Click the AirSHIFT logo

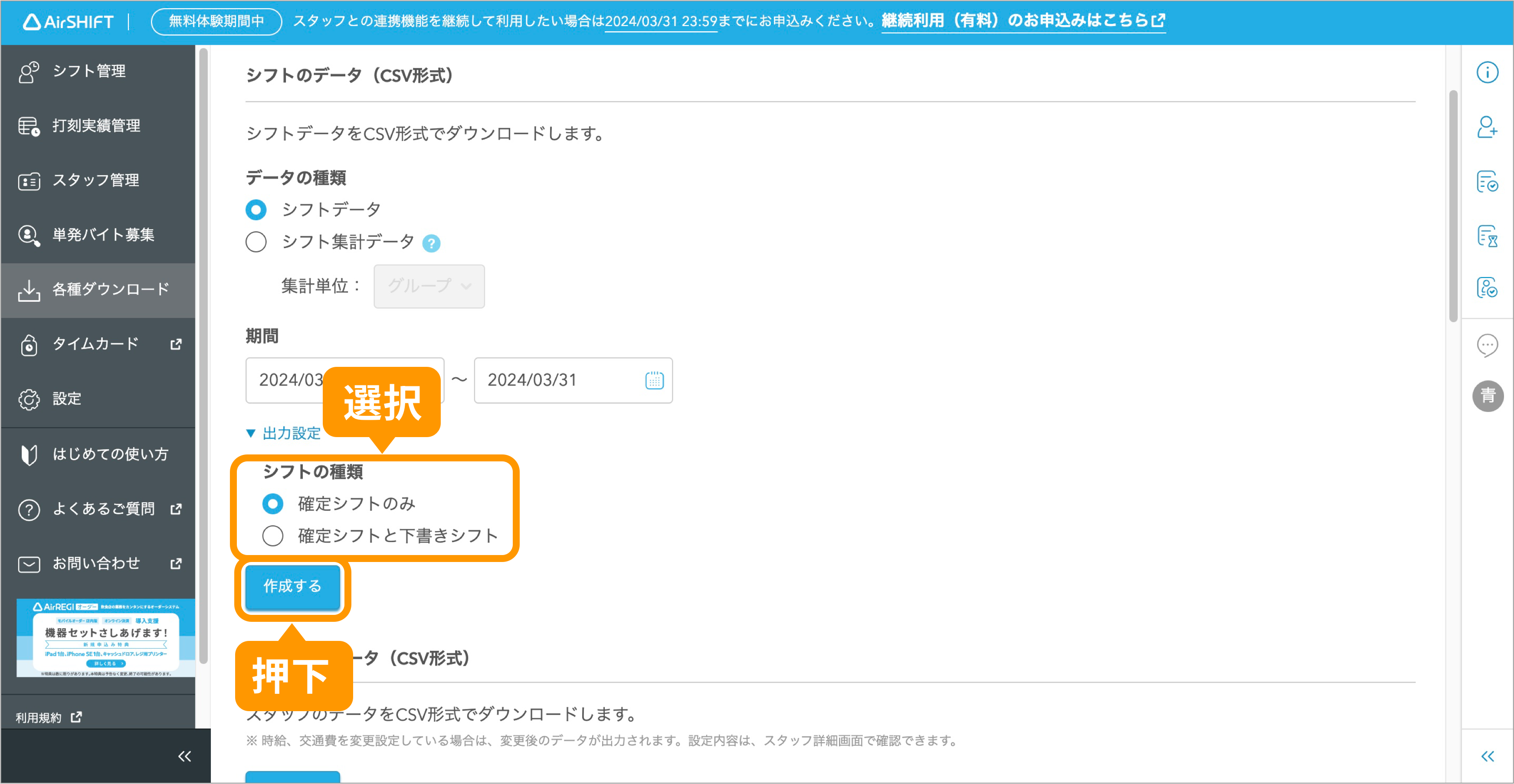coord(68,22)
